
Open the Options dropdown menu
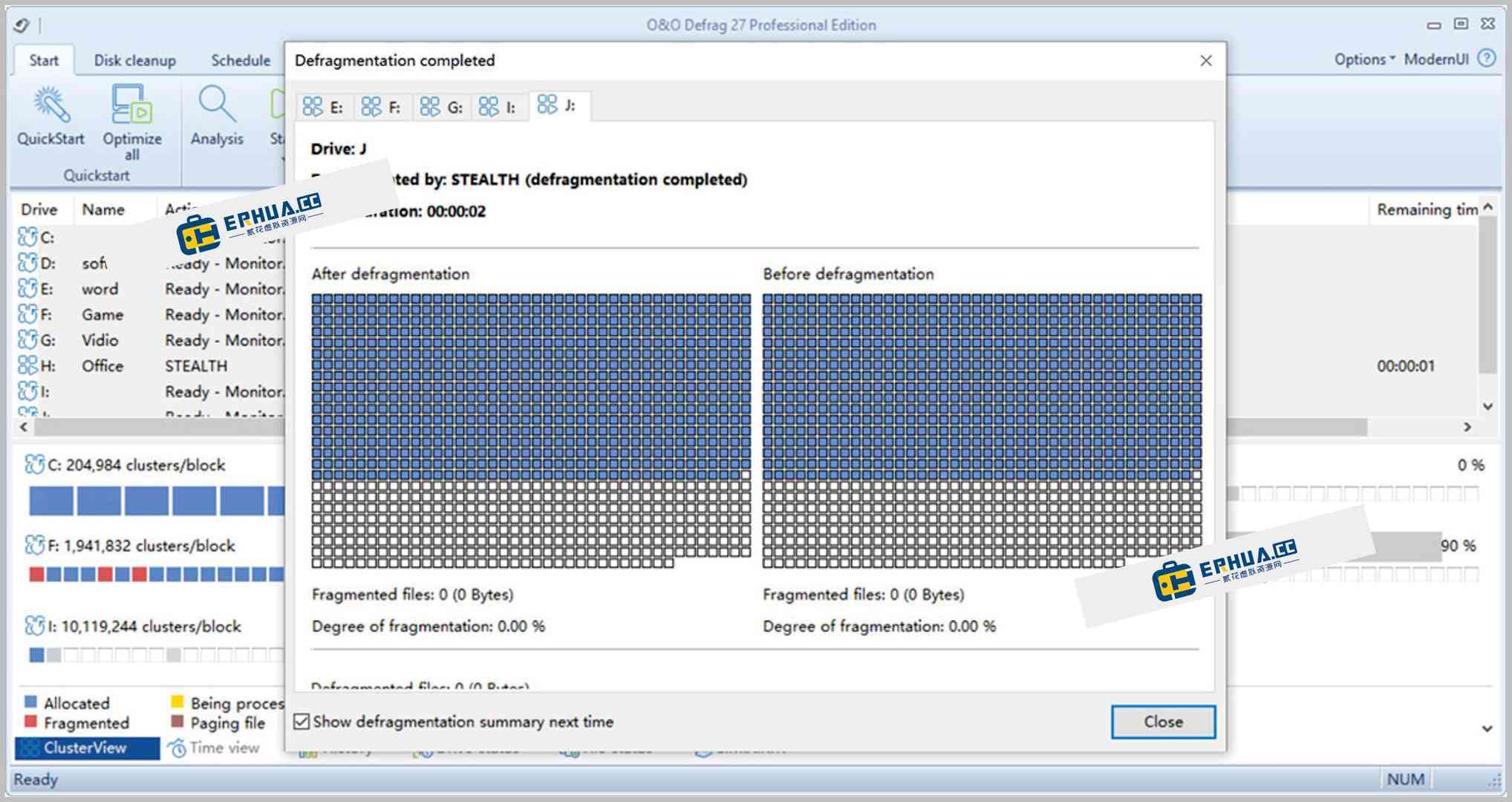[1363, 59]
